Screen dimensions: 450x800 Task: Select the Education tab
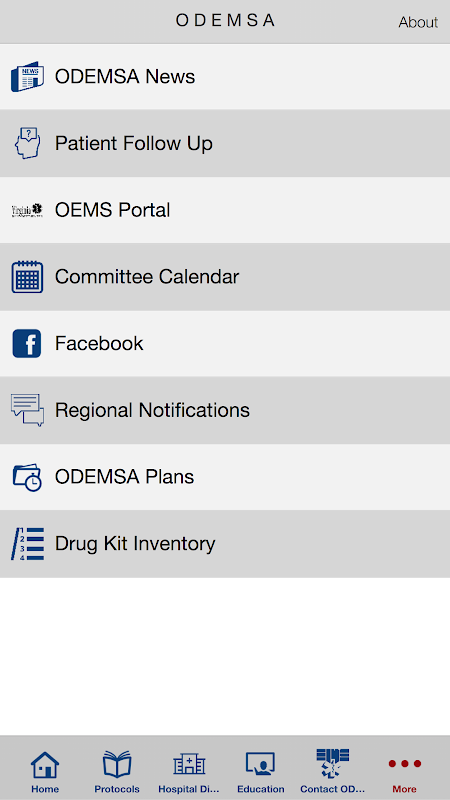point(261,772)
